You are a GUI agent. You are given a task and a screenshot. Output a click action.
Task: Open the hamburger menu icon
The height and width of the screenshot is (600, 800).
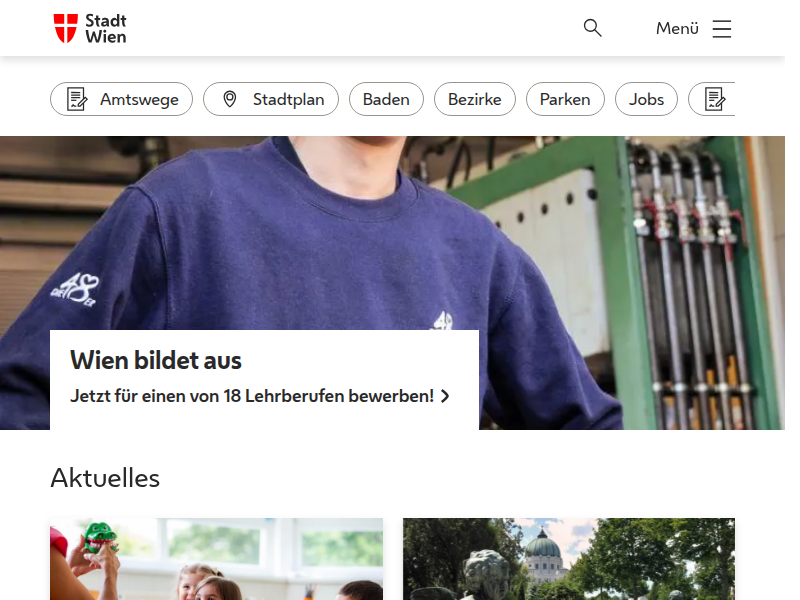[x=721, y=29]
